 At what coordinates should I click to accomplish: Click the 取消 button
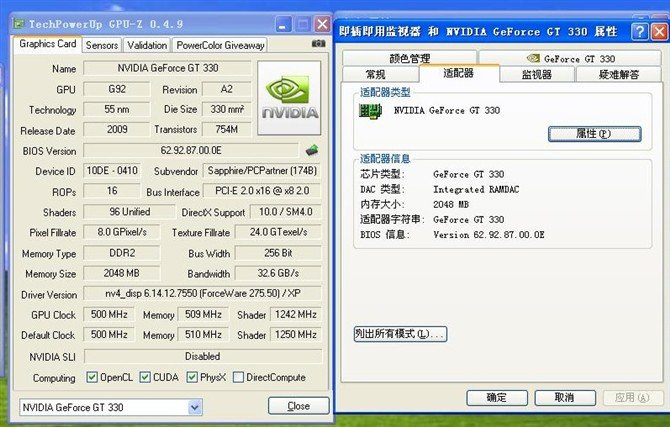pyautogui.click(x=565, y=398)
